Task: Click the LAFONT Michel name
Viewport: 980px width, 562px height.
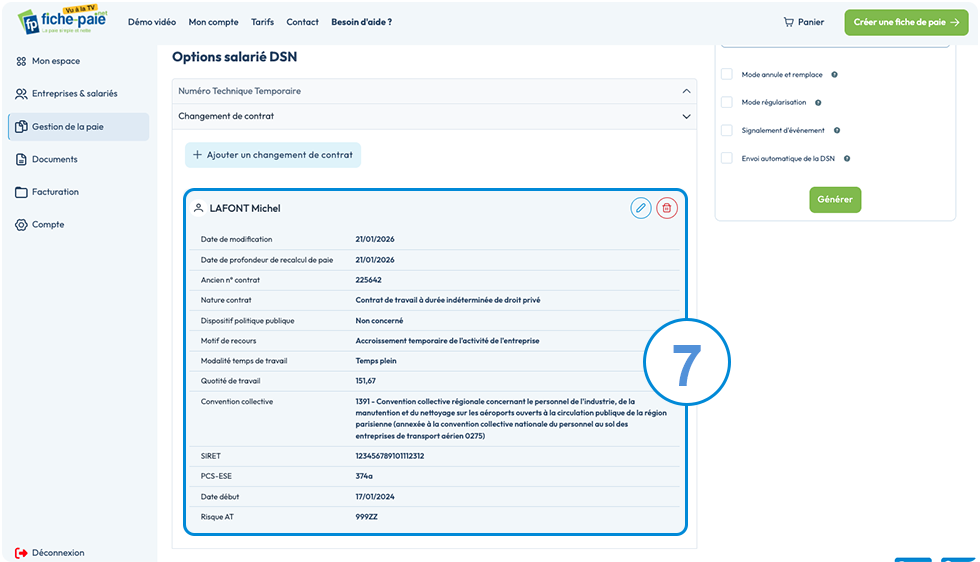Action: coord(245,208)
